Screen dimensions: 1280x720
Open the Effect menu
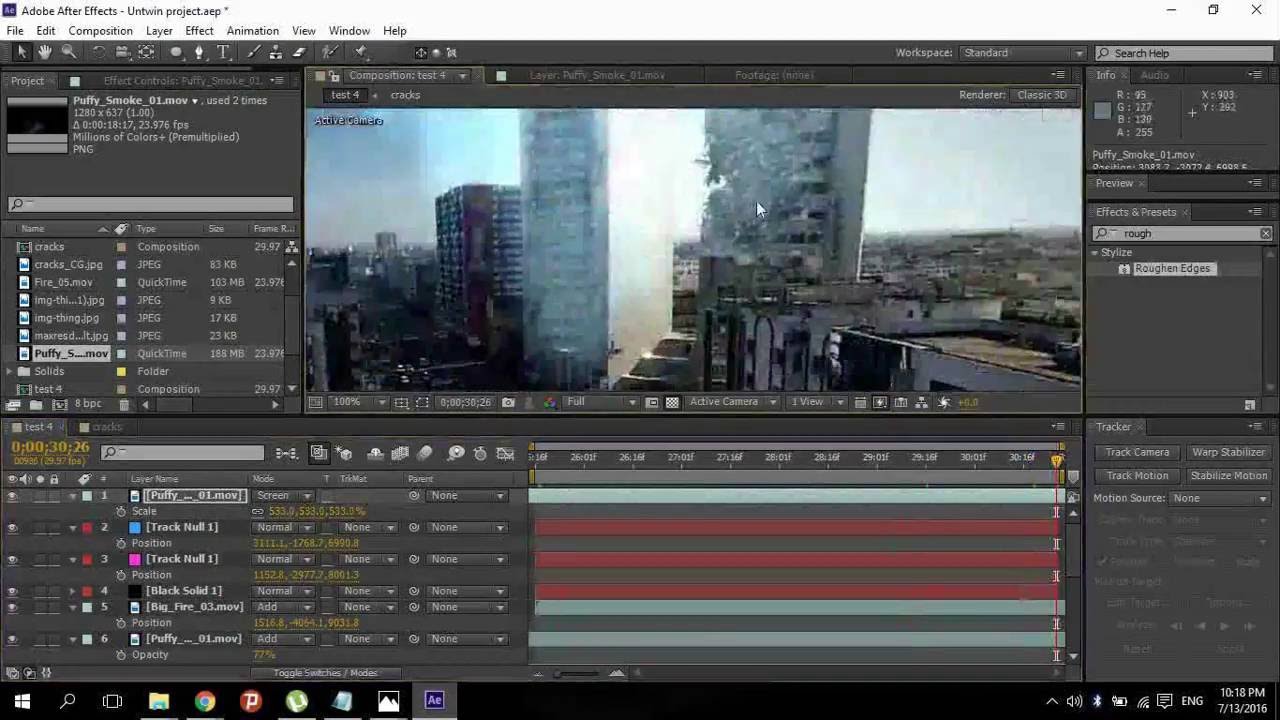(199, 31)
